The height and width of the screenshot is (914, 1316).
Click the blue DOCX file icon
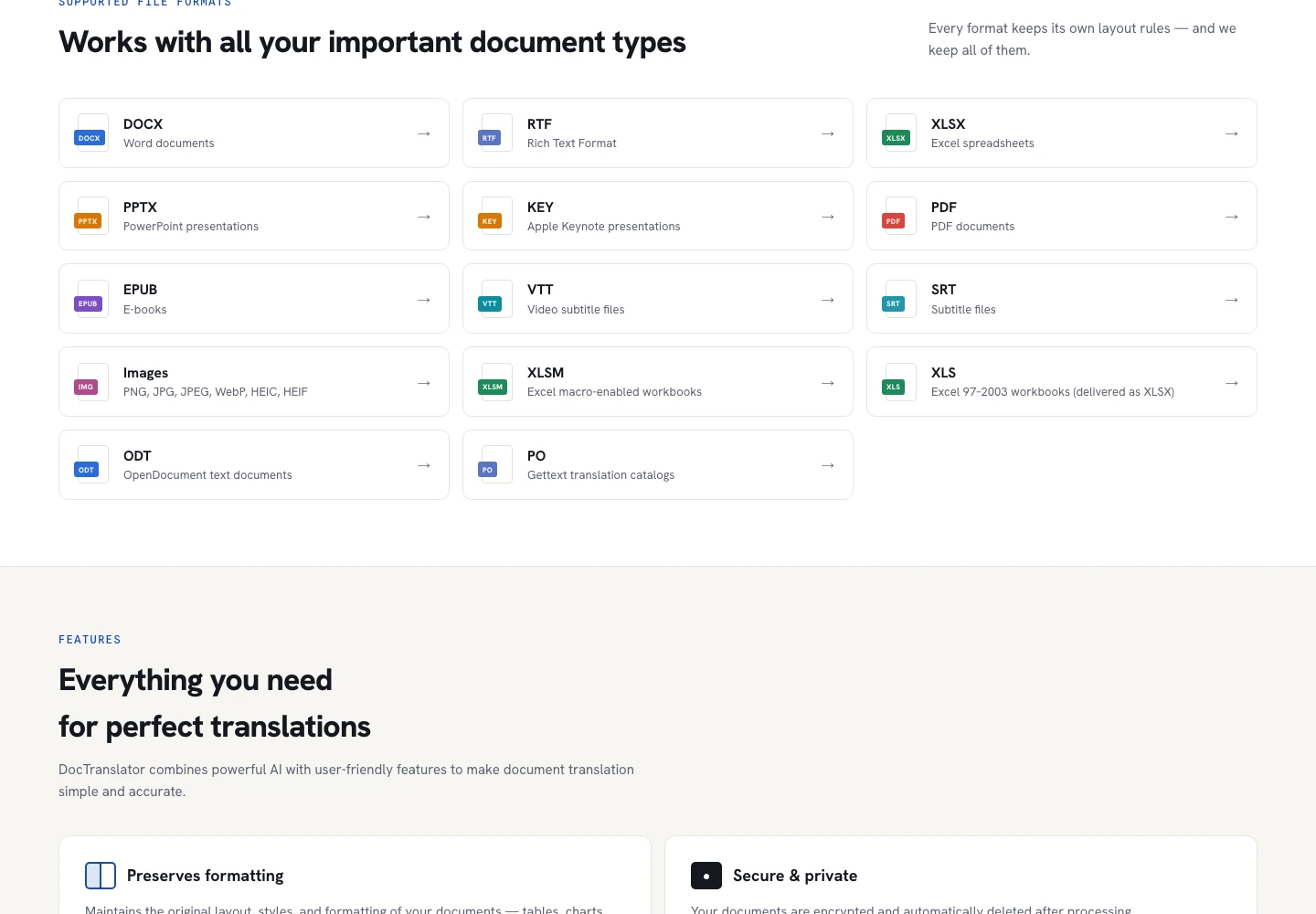coord(90,133)
